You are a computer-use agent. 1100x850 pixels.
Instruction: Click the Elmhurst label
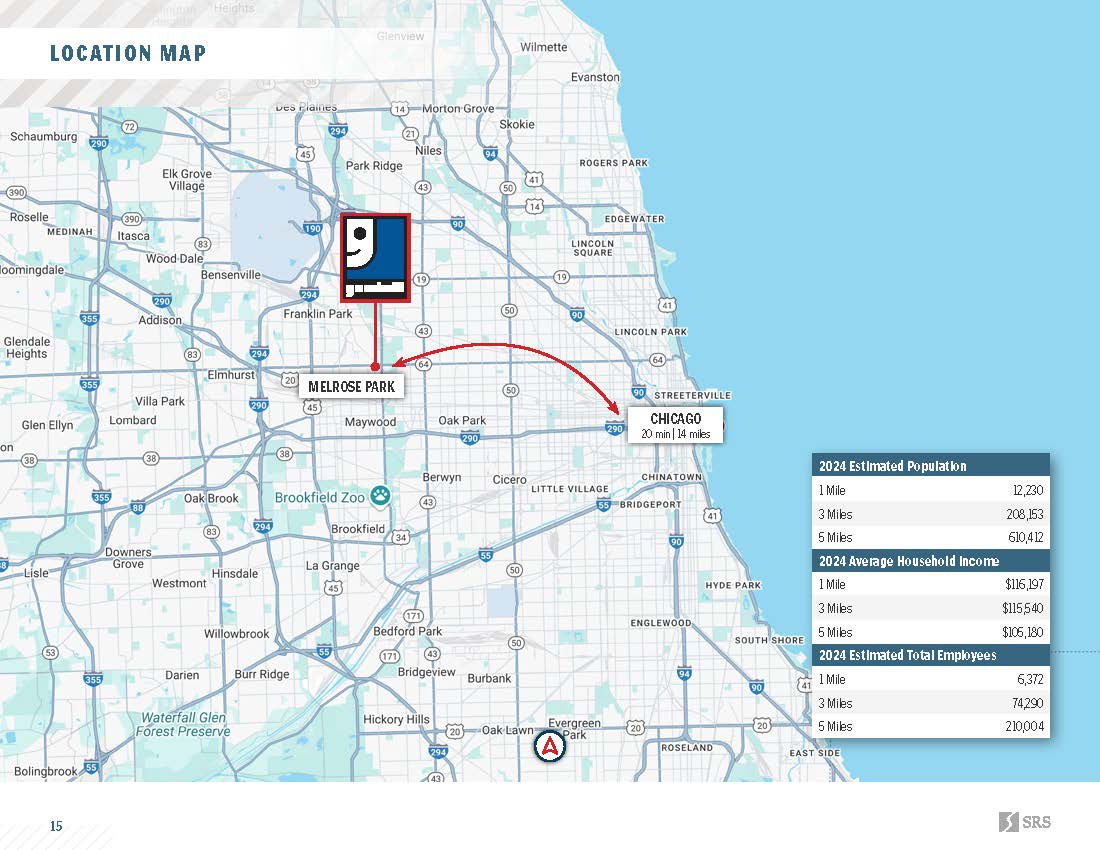[x=231, y=375]
